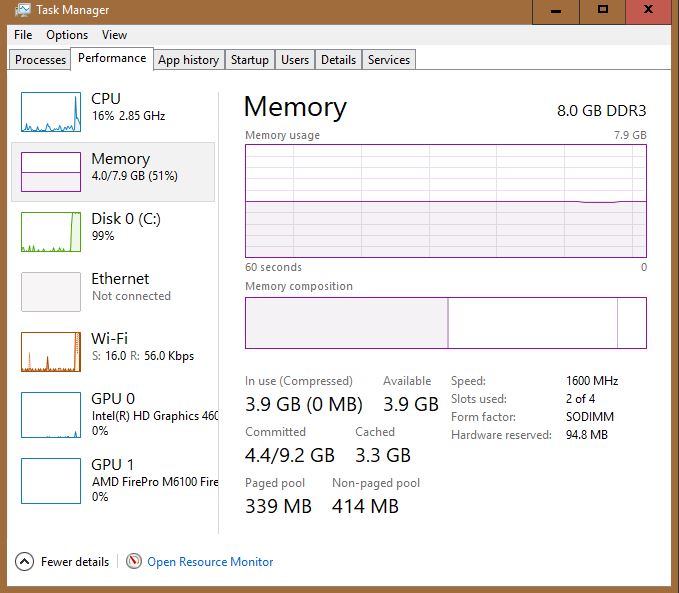Click the Cached 3.3 GB value
This screenshot has width=679, height=593.
[383, 455]
